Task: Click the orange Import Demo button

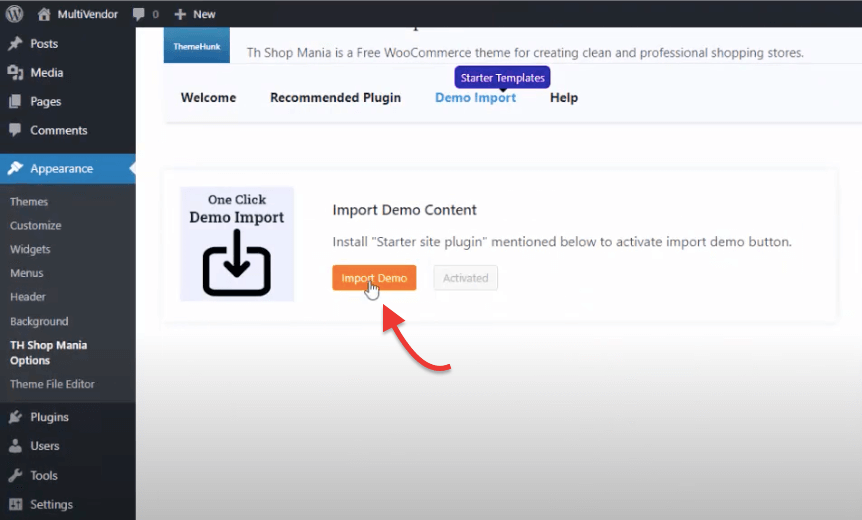Action: (x=374, y=278)
